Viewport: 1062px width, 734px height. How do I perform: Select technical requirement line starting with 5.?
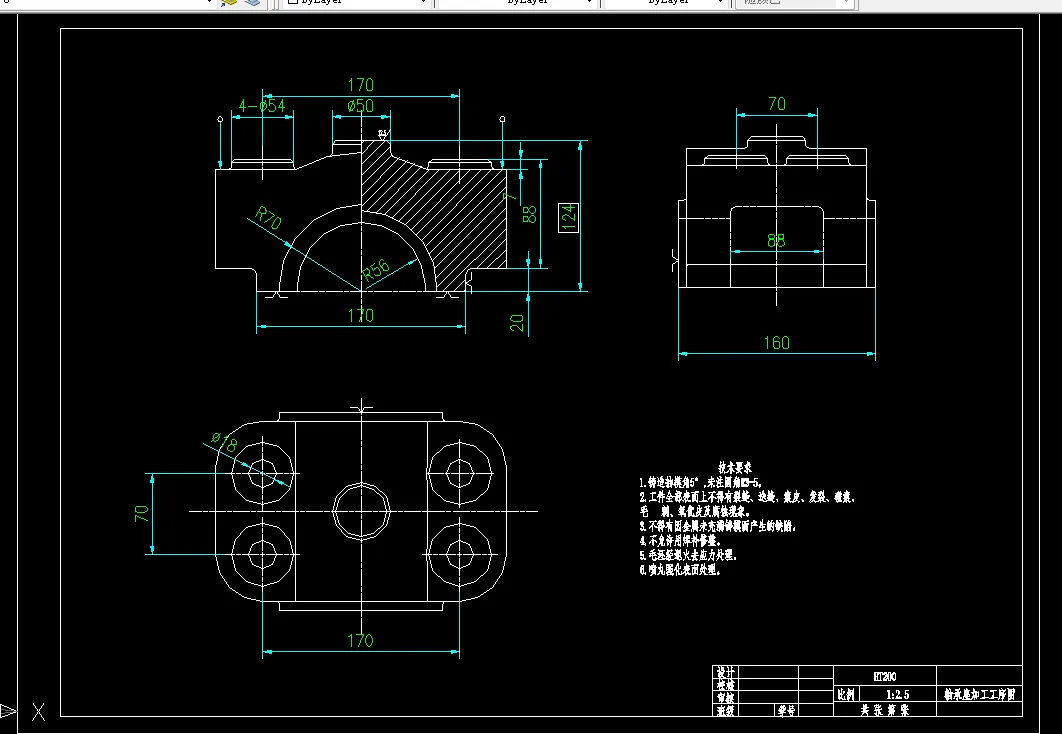[x=687, y=555]
